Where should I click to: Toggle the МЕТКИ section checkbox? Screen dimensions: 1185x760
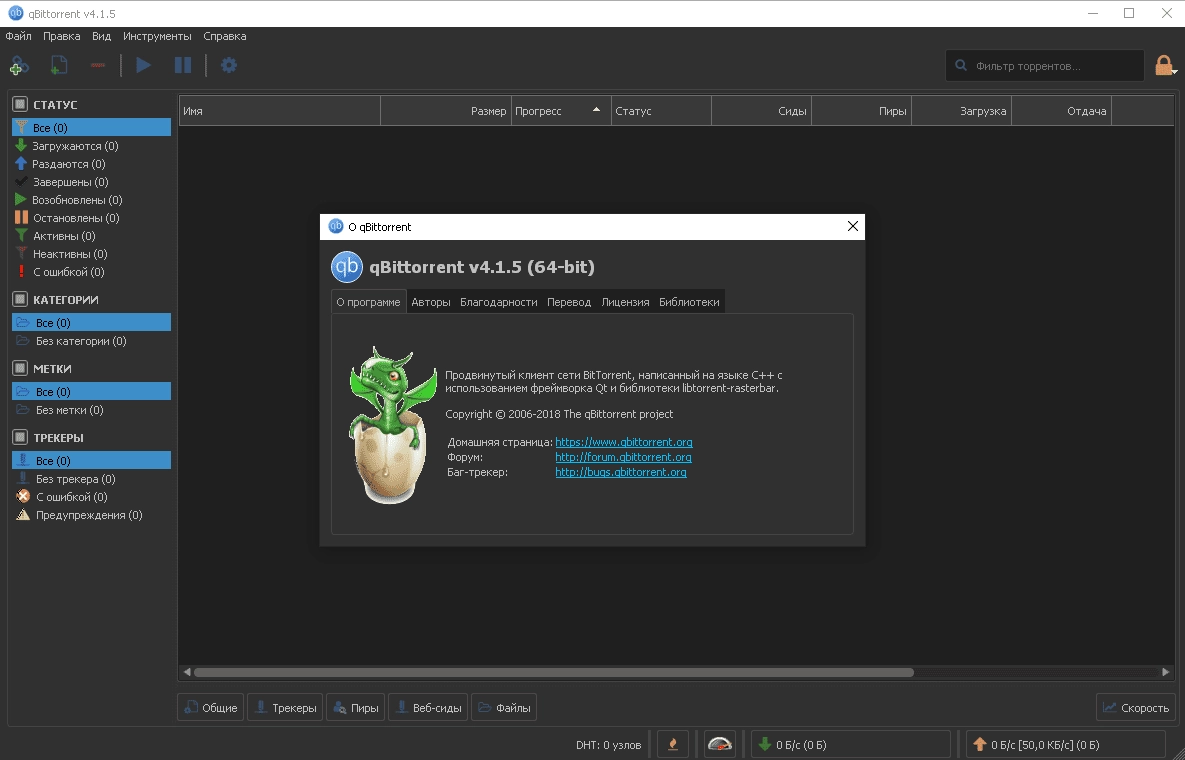pos(20,369)
